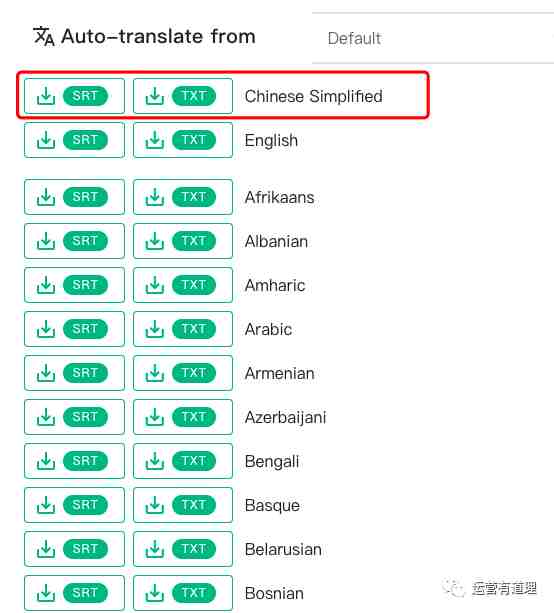
Task: Download Belarusian SRT subtitle file
Action: pyautogui.click(x=74, y=549)
